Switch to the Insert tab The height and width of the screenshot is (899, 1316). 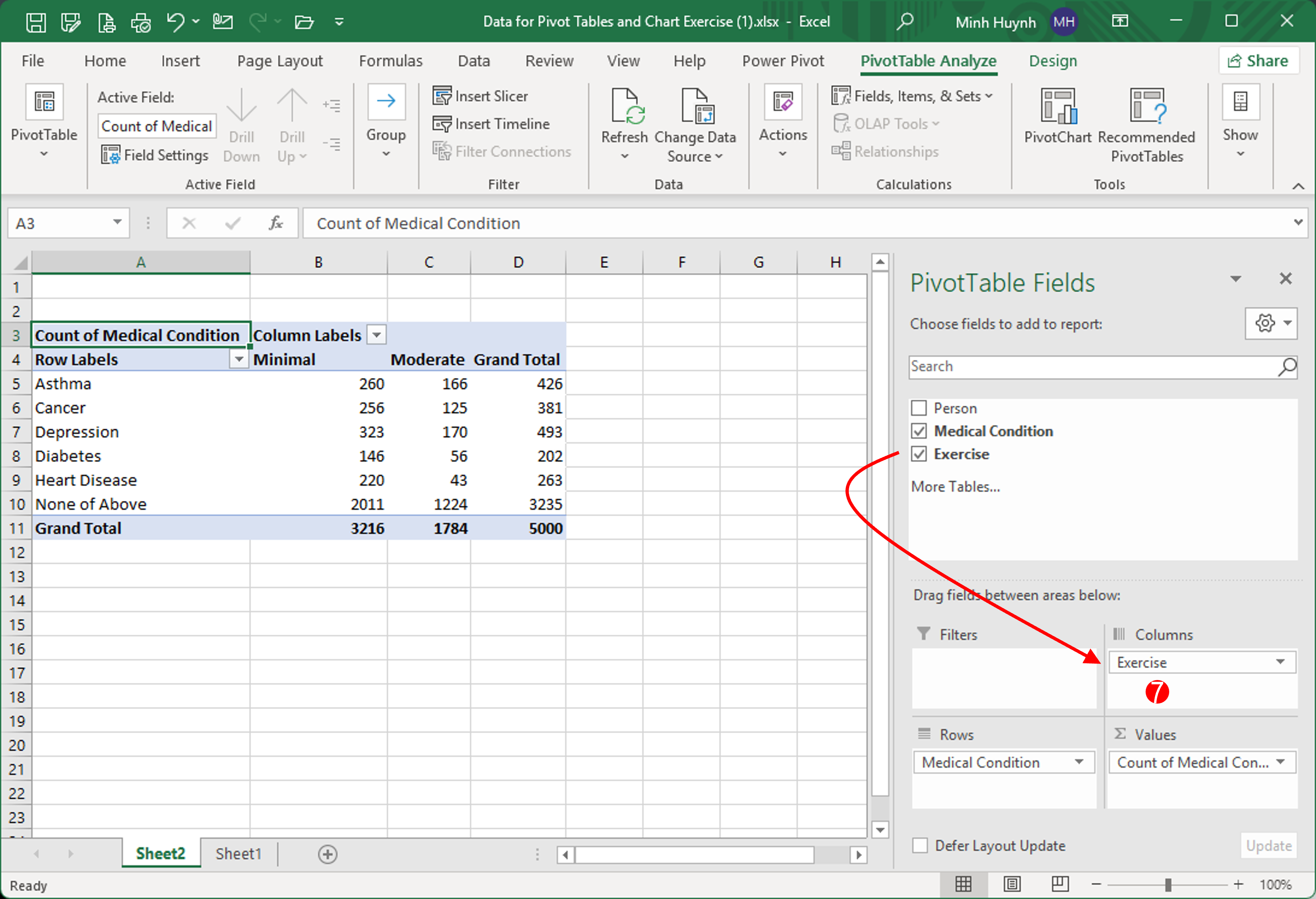[x=180, y=61]
